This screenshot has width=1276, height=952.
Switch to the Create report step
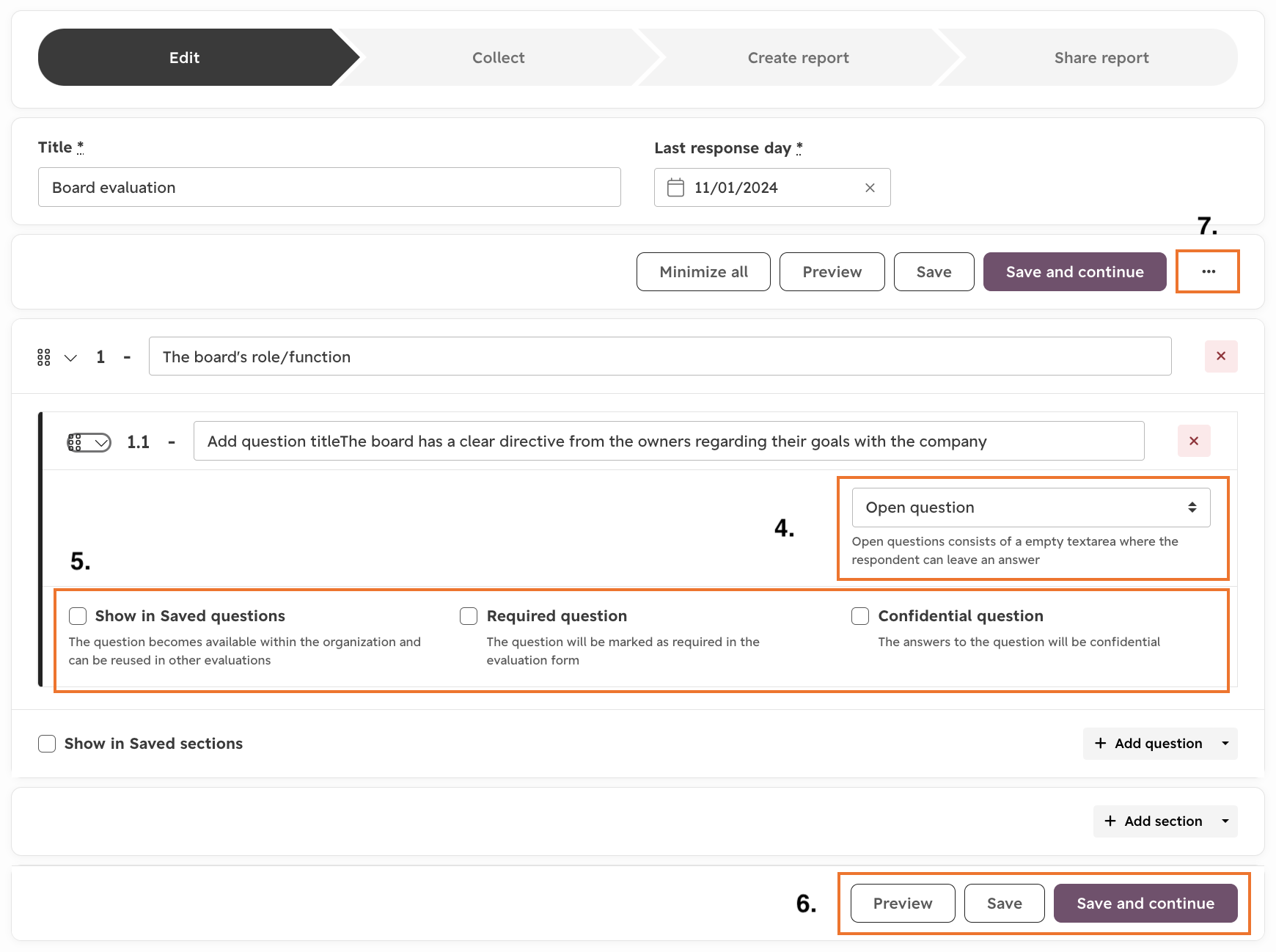799,57
